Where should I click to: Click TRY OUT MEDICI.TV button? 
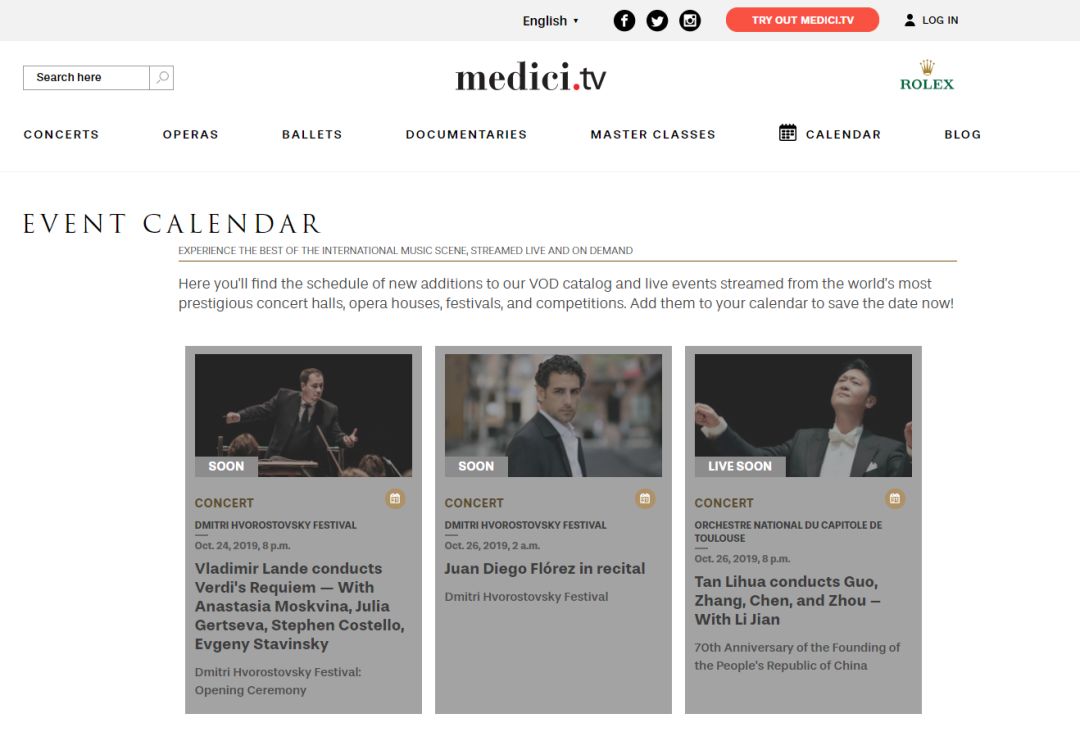pyautogui.click(x=802, y=20)
